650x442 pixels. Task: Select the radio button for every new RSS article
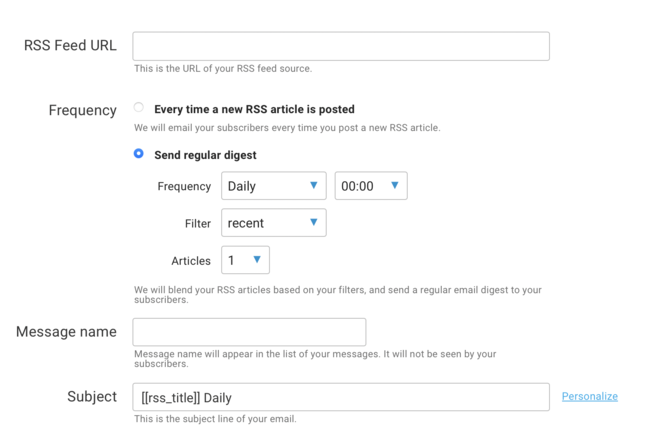[139, 108]
